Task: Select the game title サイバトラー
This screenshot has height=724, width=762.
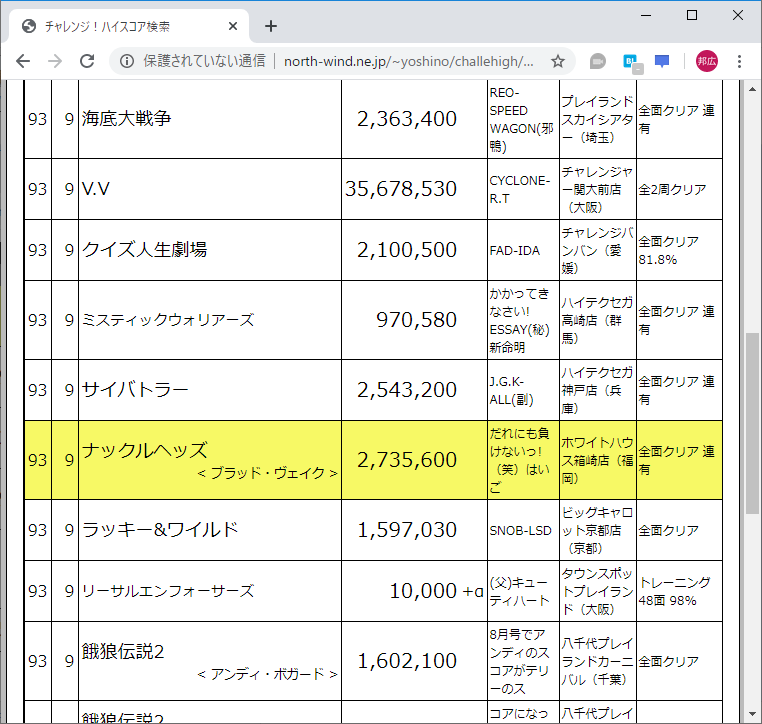Action: 135,390
